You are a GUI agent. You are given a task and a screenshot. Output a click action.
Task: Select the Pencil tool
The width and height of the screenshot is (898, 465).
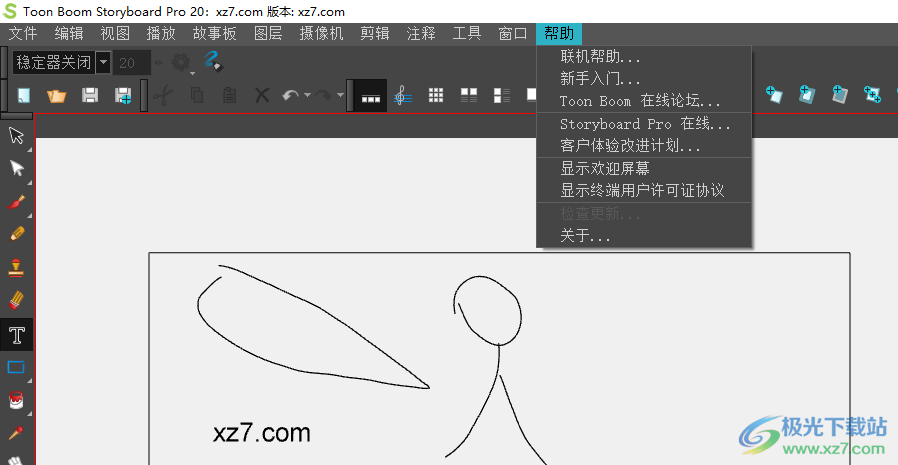(16, 234)
